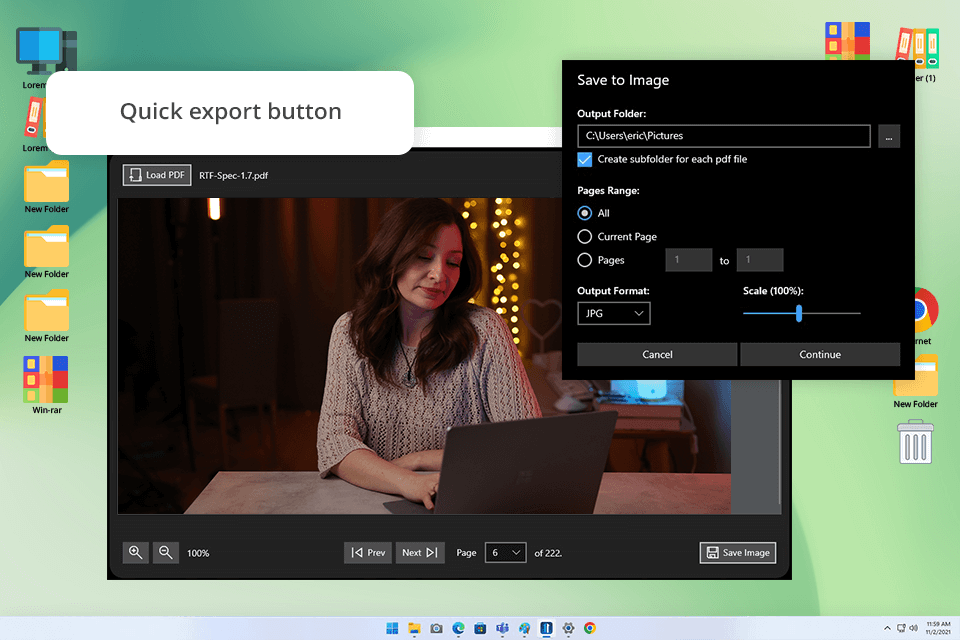Click the Output Folder path field
The height and width of the screenshot is (640, 960).
pos(723,136)
